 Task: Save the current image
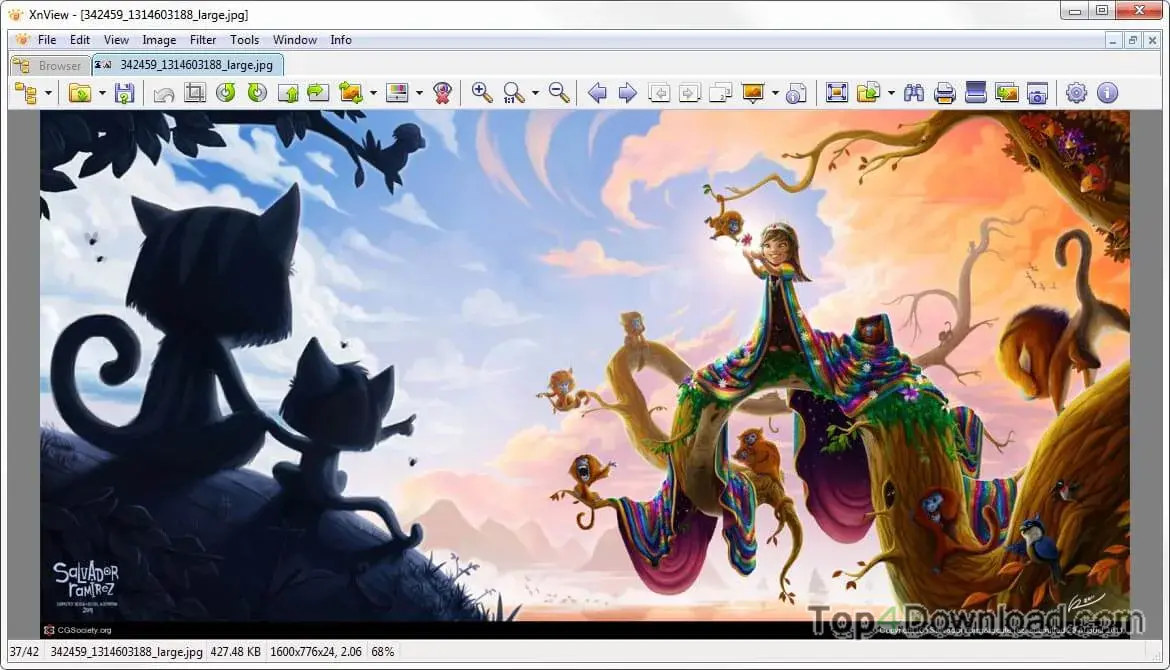tap(122, 92)
